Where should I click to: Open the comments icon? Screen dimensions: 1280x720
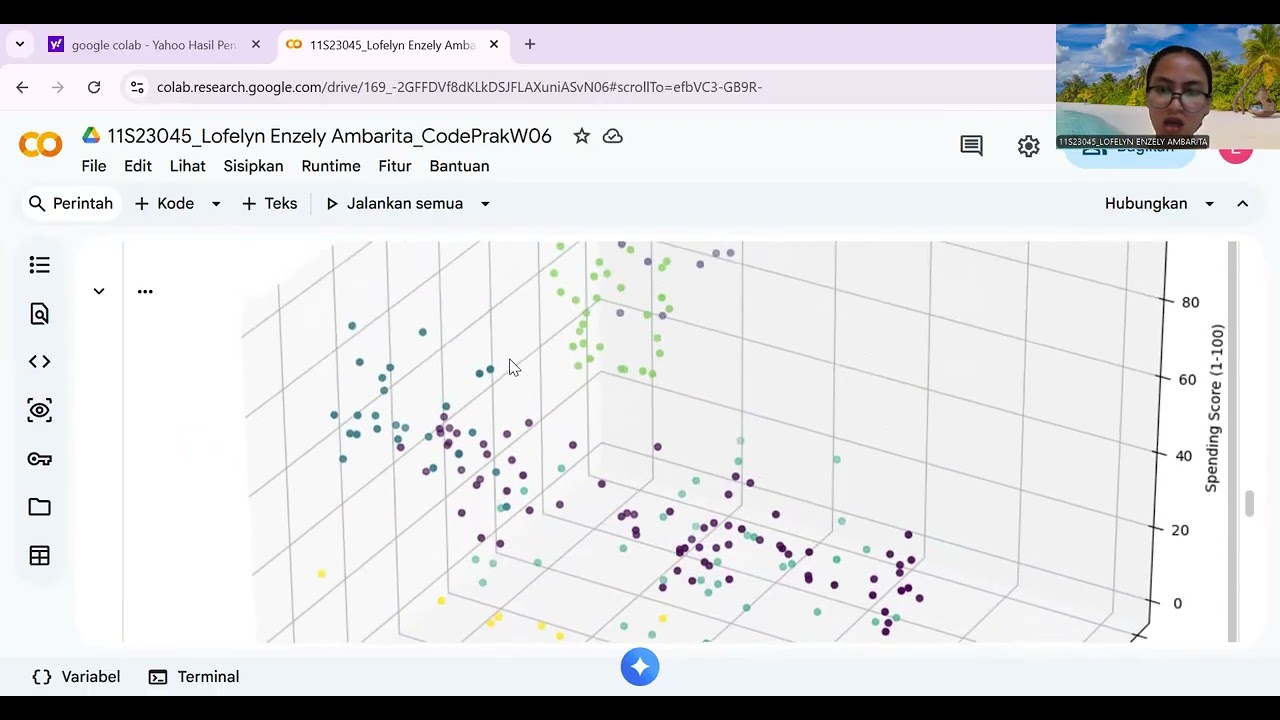point(971,146)
